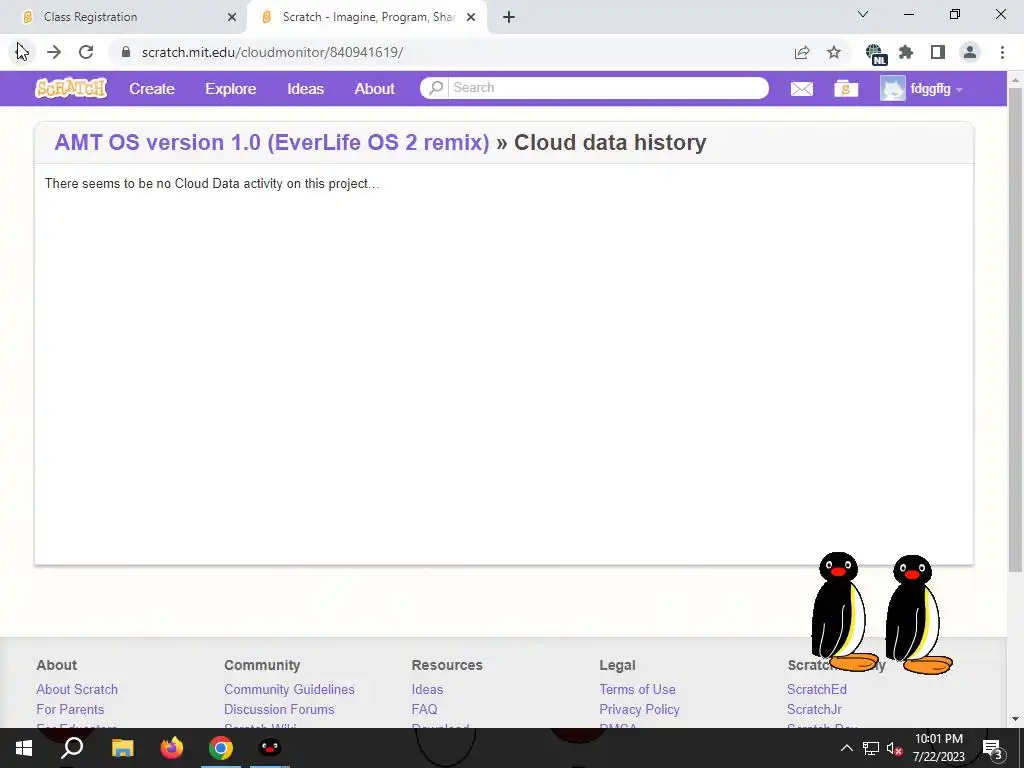1024x768 pixels.
Task: Open the Privacy Policy link
Action: click(x=639, y=709)
